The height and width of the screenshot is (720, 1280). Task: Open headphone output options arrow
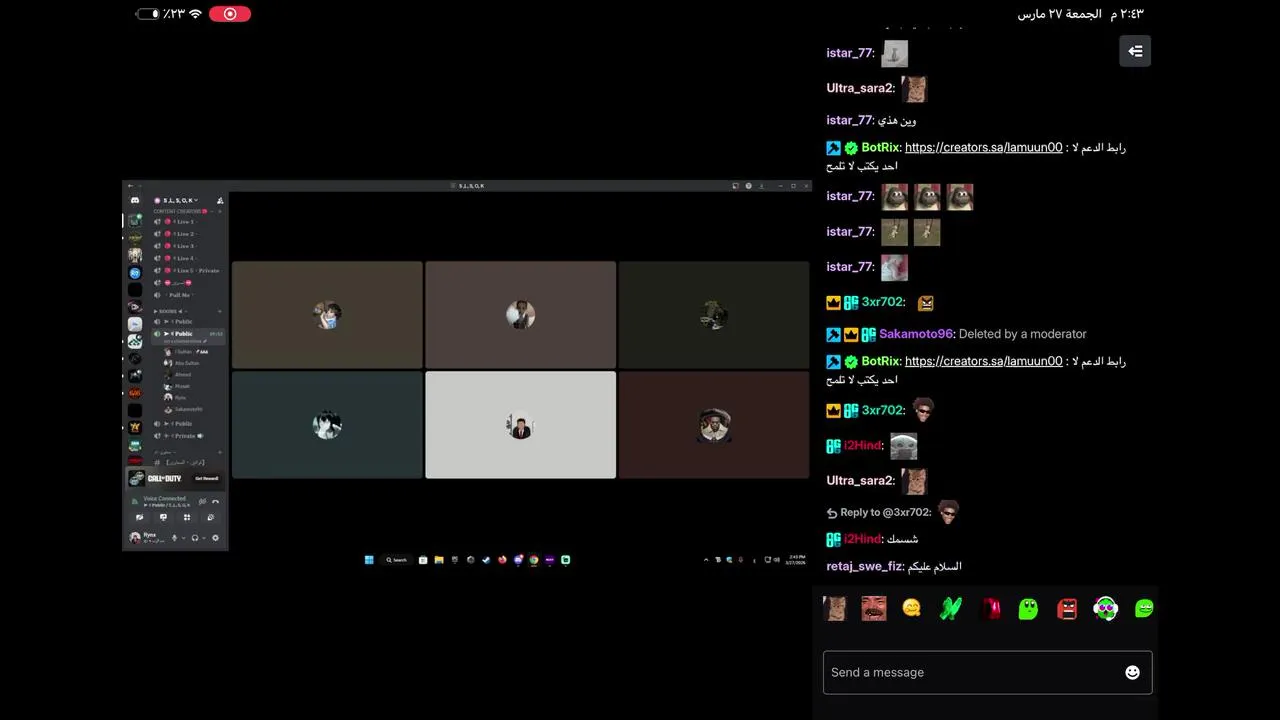click(x=203, y=537)
